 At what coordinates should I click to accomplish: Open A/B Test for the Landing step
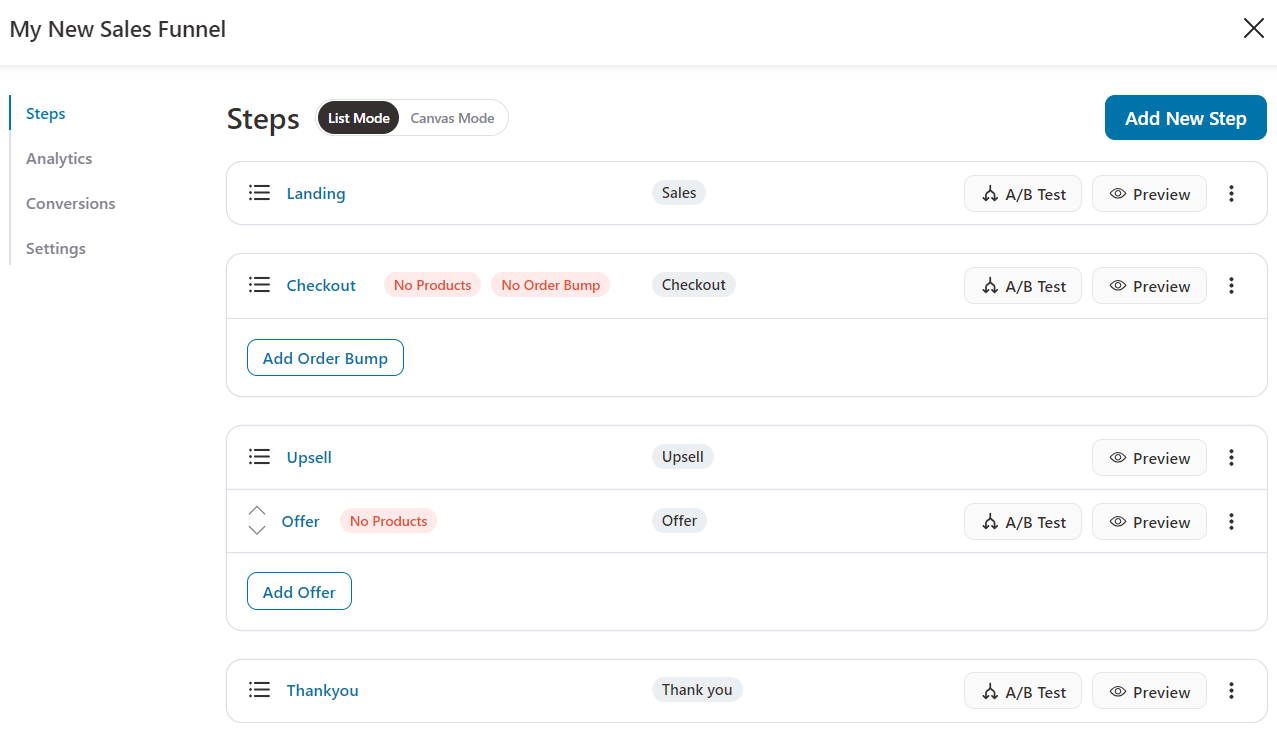[1022, 193]
